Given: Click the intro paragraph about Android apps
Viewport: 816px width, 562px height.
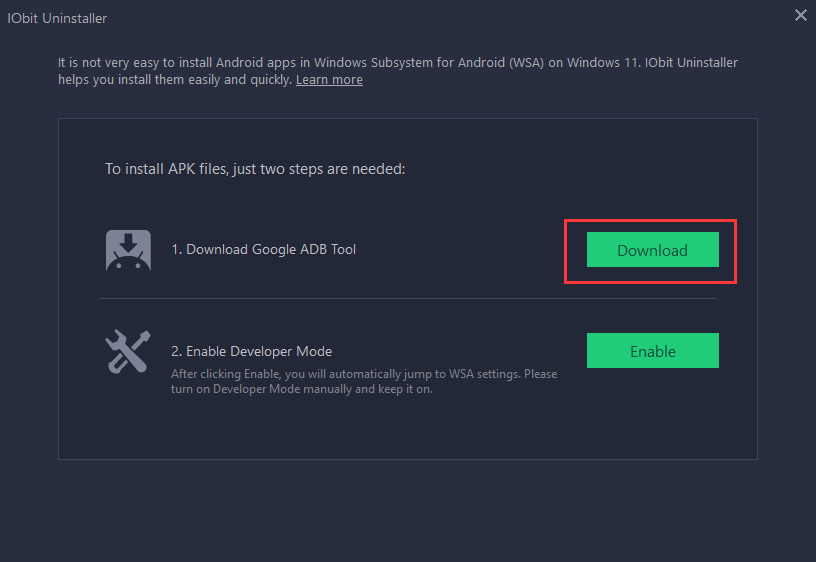Looking at the screenshot, I should point(398,71).
